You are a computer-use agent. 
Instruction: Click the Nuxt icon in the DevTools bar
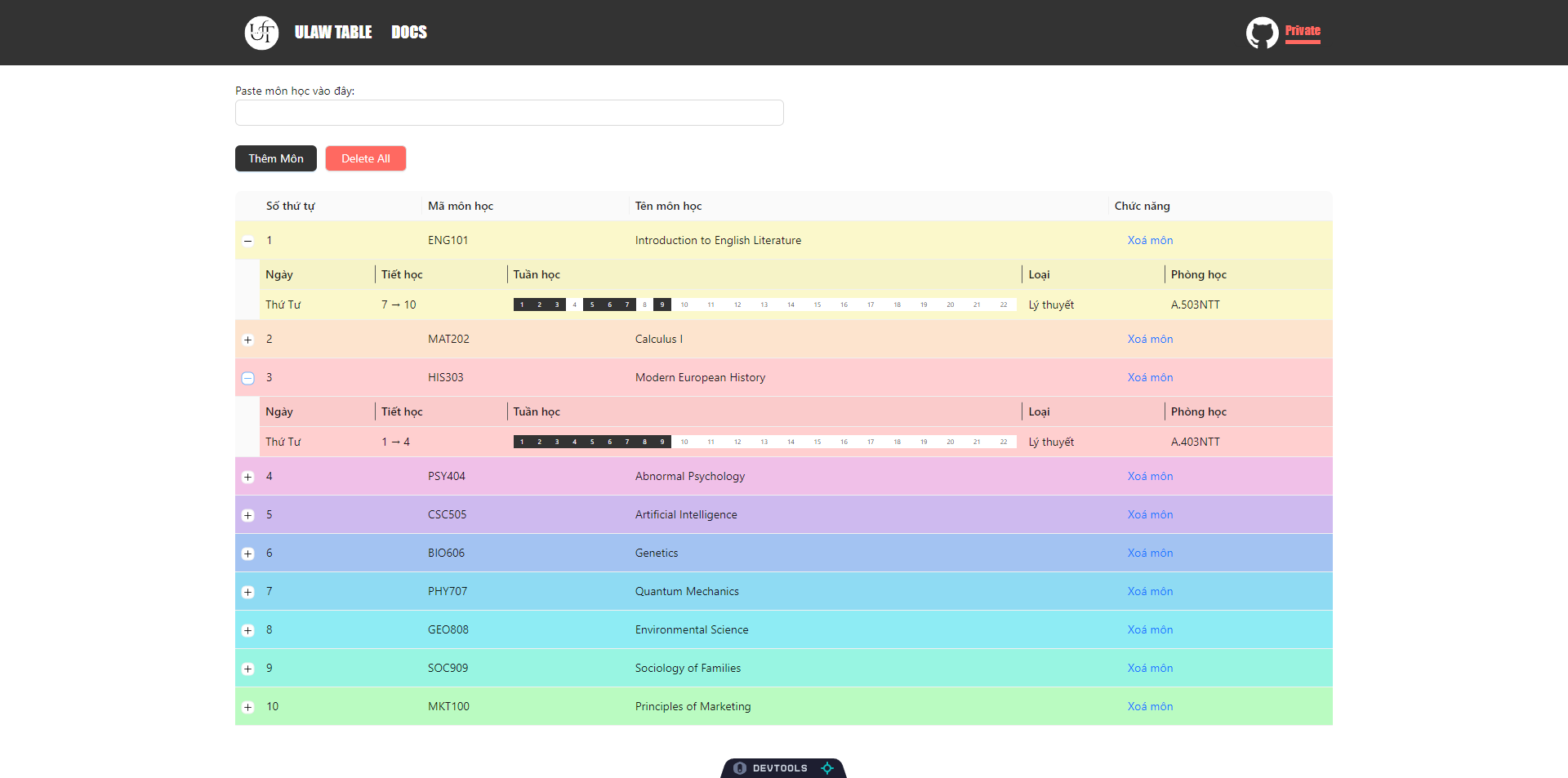click(740, 768)
